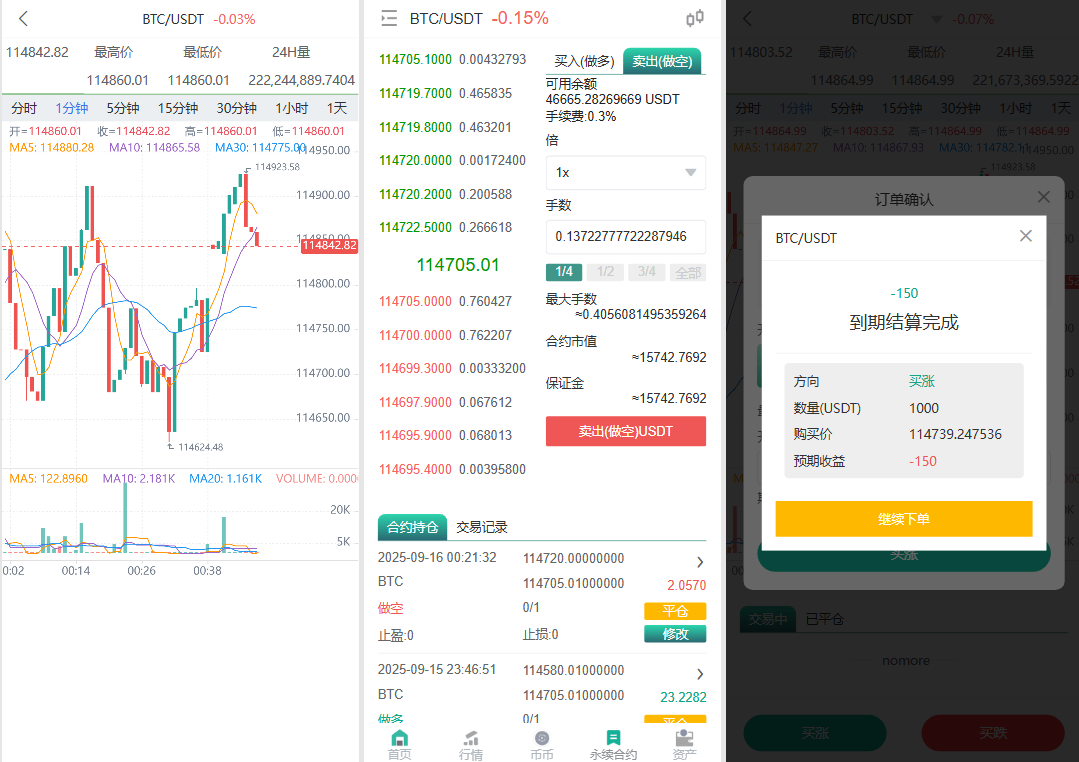
Task: Choose 1/2 quantity option
Action: tap(606, 272)
